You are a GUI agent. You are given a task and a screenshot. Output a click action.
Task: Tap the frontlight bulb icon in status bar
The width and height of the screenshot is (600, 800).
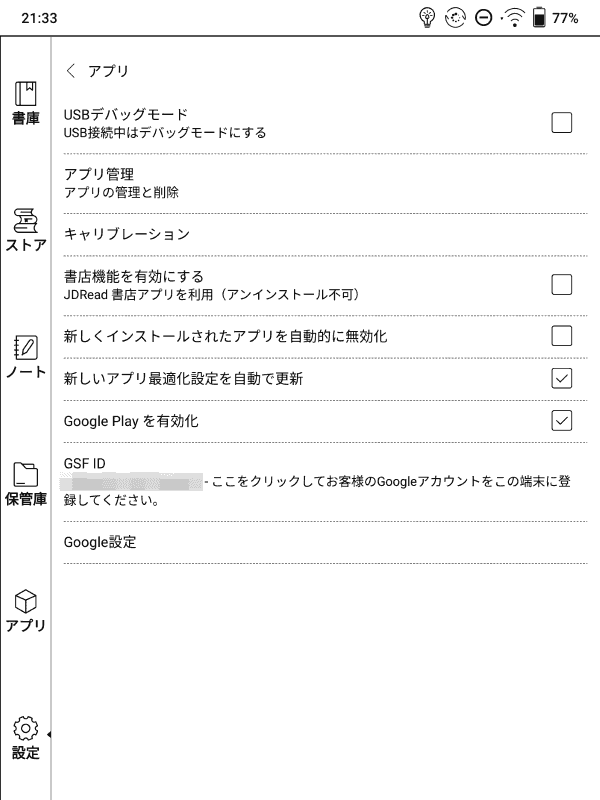(x=428, y=16)
